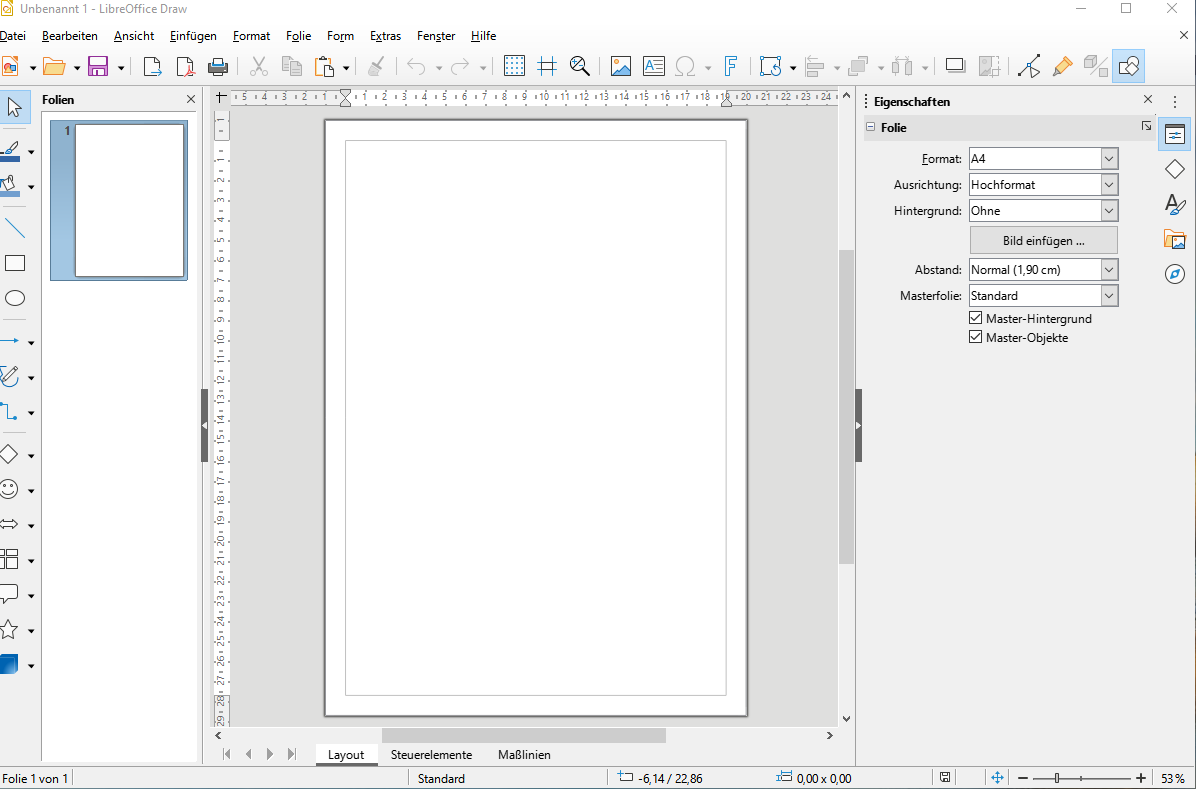The height and width of the screenshot is (789, 1196).
Task: Select the callout shapes tool
Action: [x=9, y=594]
